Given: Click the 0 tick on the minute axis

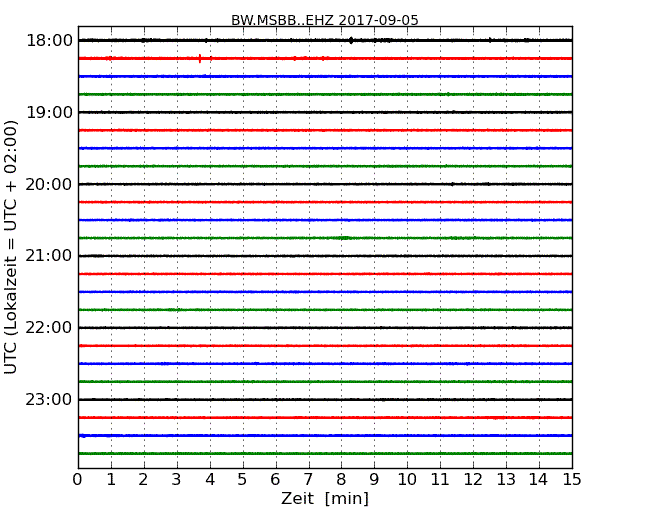Looking at the screenshot, I should pyautogui.click(x=78, y=479).
